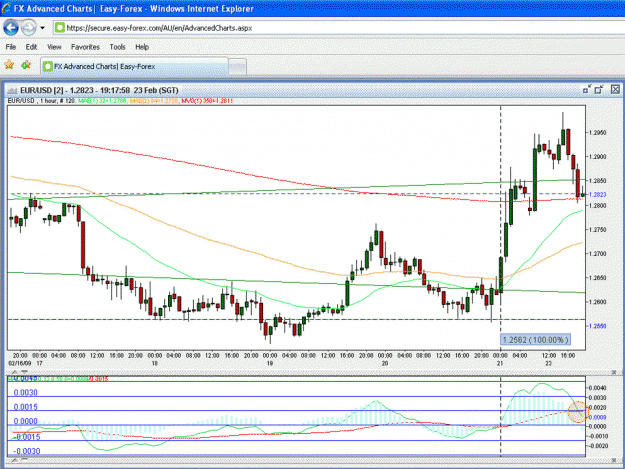Viewport: 625px width, 469px height.
Task: Click the chart icon beside EUR/USD [2] title
Action: tap(12, 91)
